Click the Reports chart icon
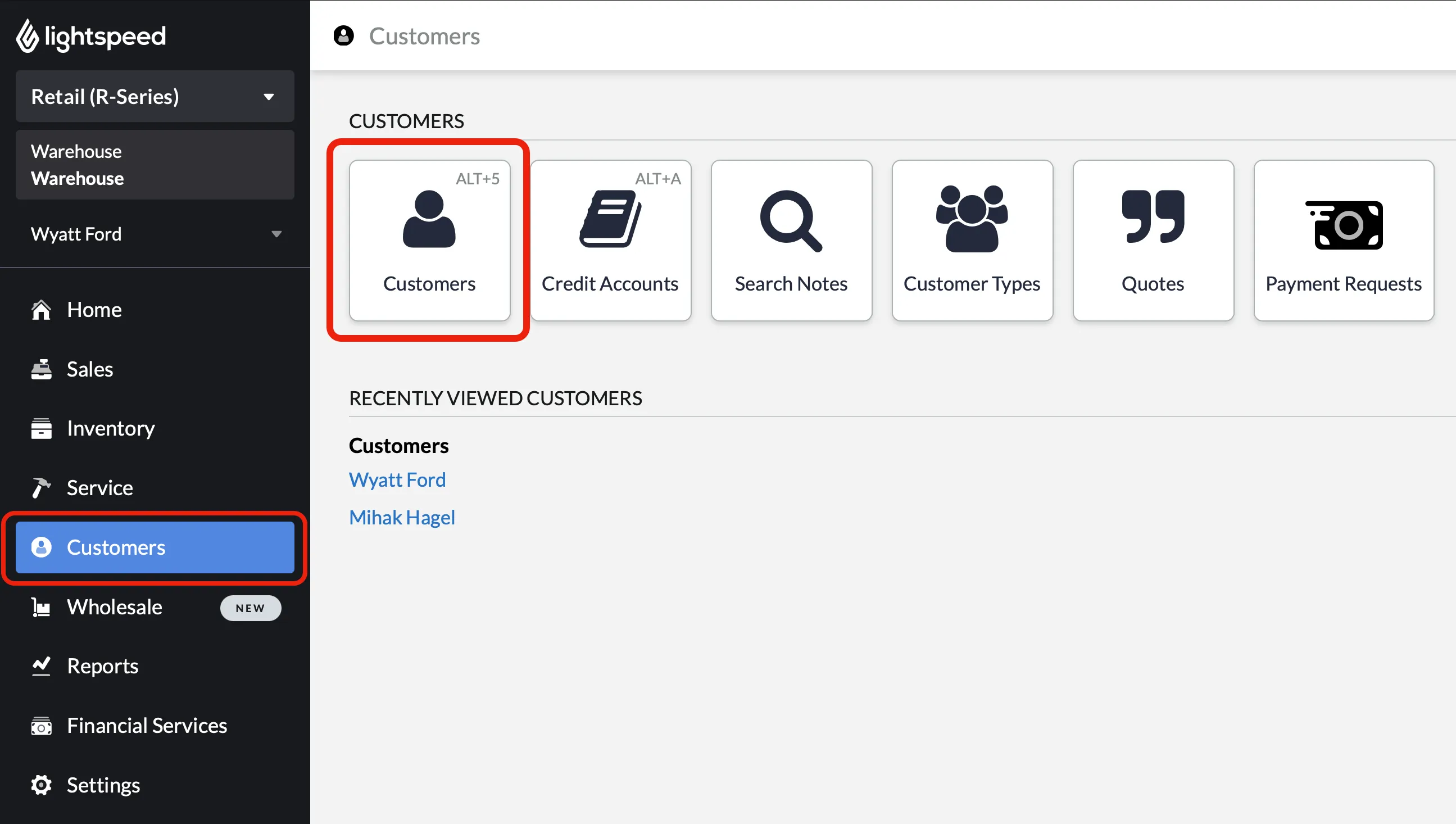Screen dimensions: 1456x824 point(40,666)
